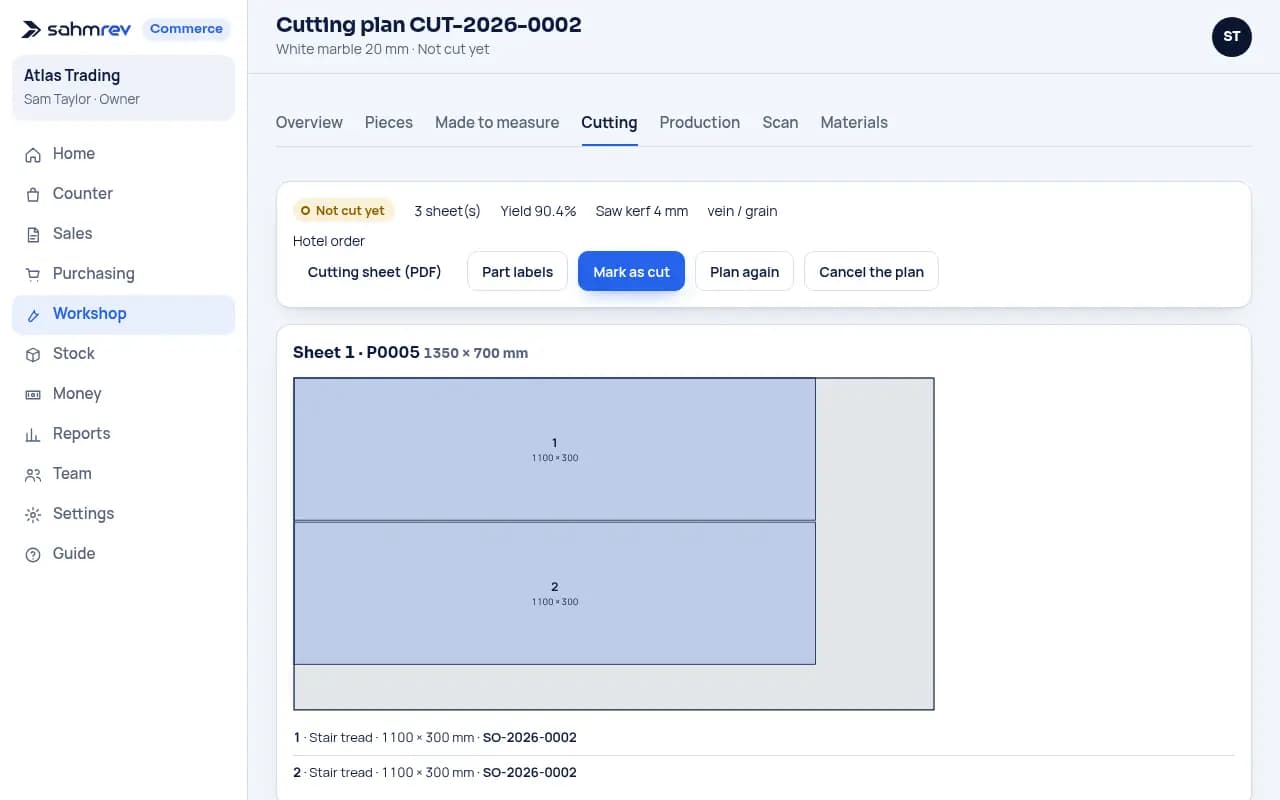
Task: Click the Purchasing cart icon
Action: tap(33, 274)
